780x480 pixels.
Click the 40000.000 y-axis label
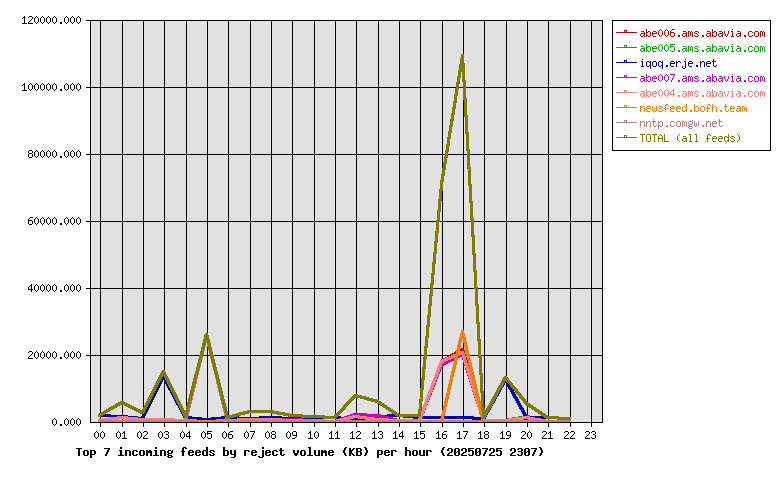tap(54, 288)
